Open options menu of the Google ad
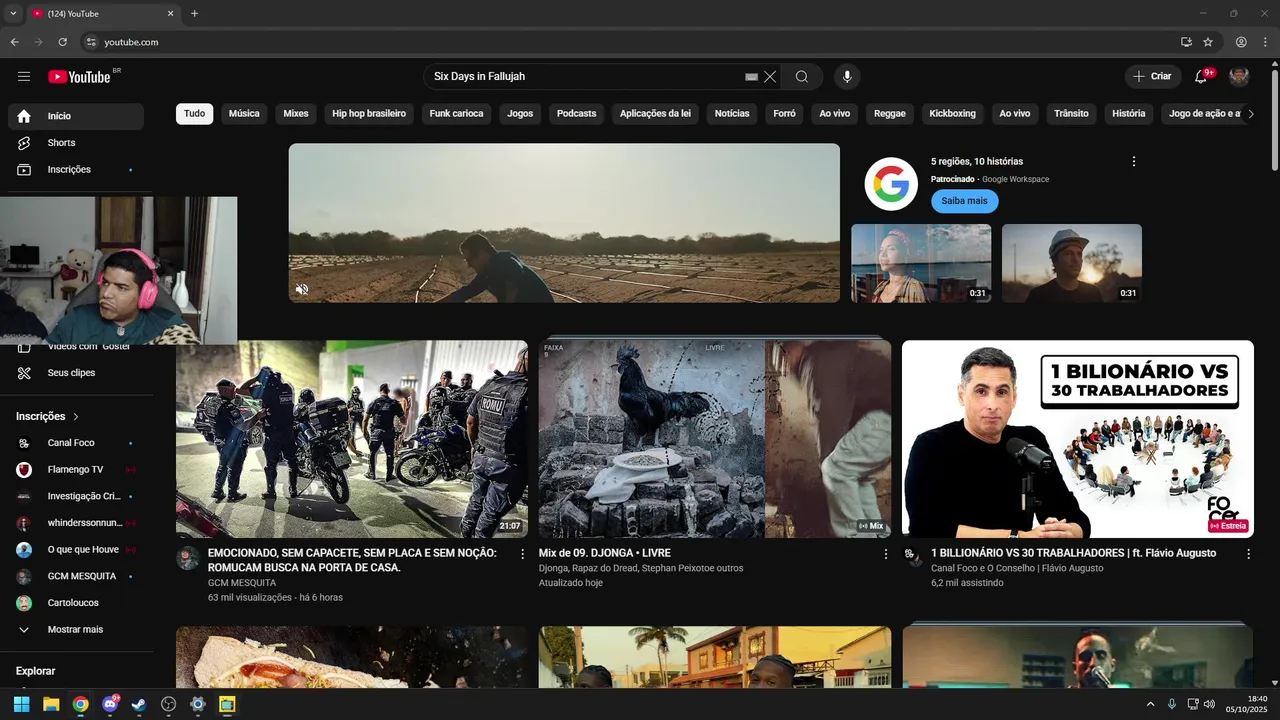Viewport: 1280px width, 720px height. tap(1134, 161)
